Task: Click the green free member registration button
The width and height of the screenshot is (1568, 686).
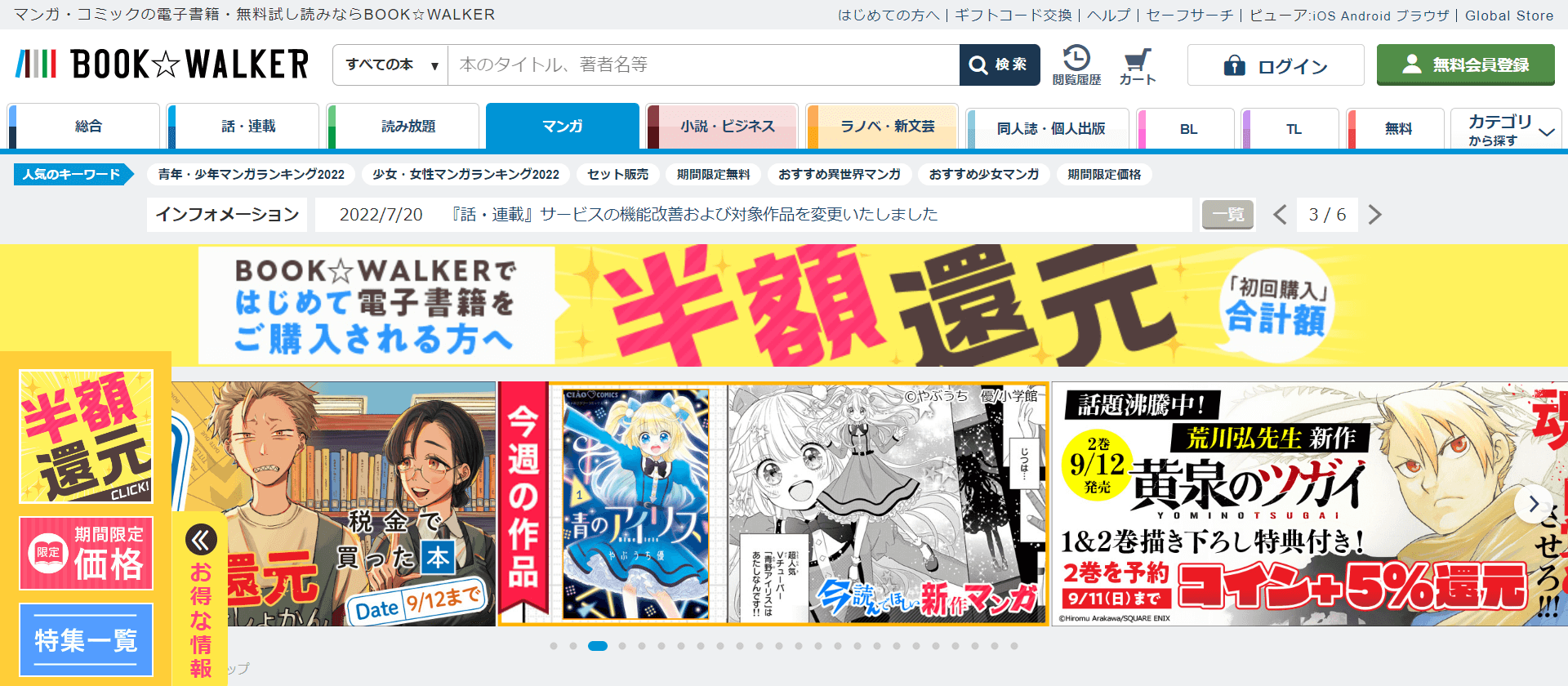Action: (1466, 65)
